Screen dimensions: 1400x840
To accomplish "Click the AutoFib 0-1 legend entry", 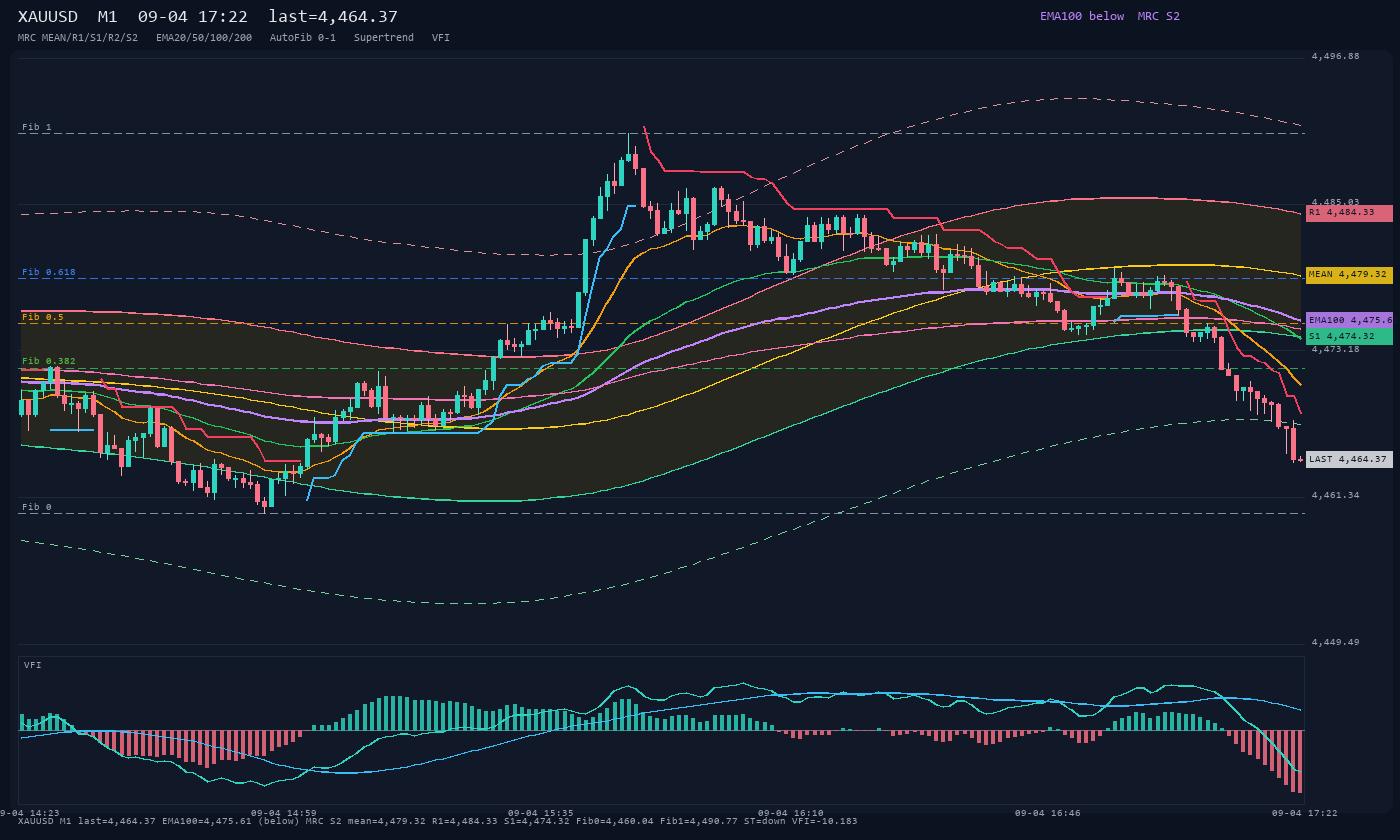I will tap(303, 38).
